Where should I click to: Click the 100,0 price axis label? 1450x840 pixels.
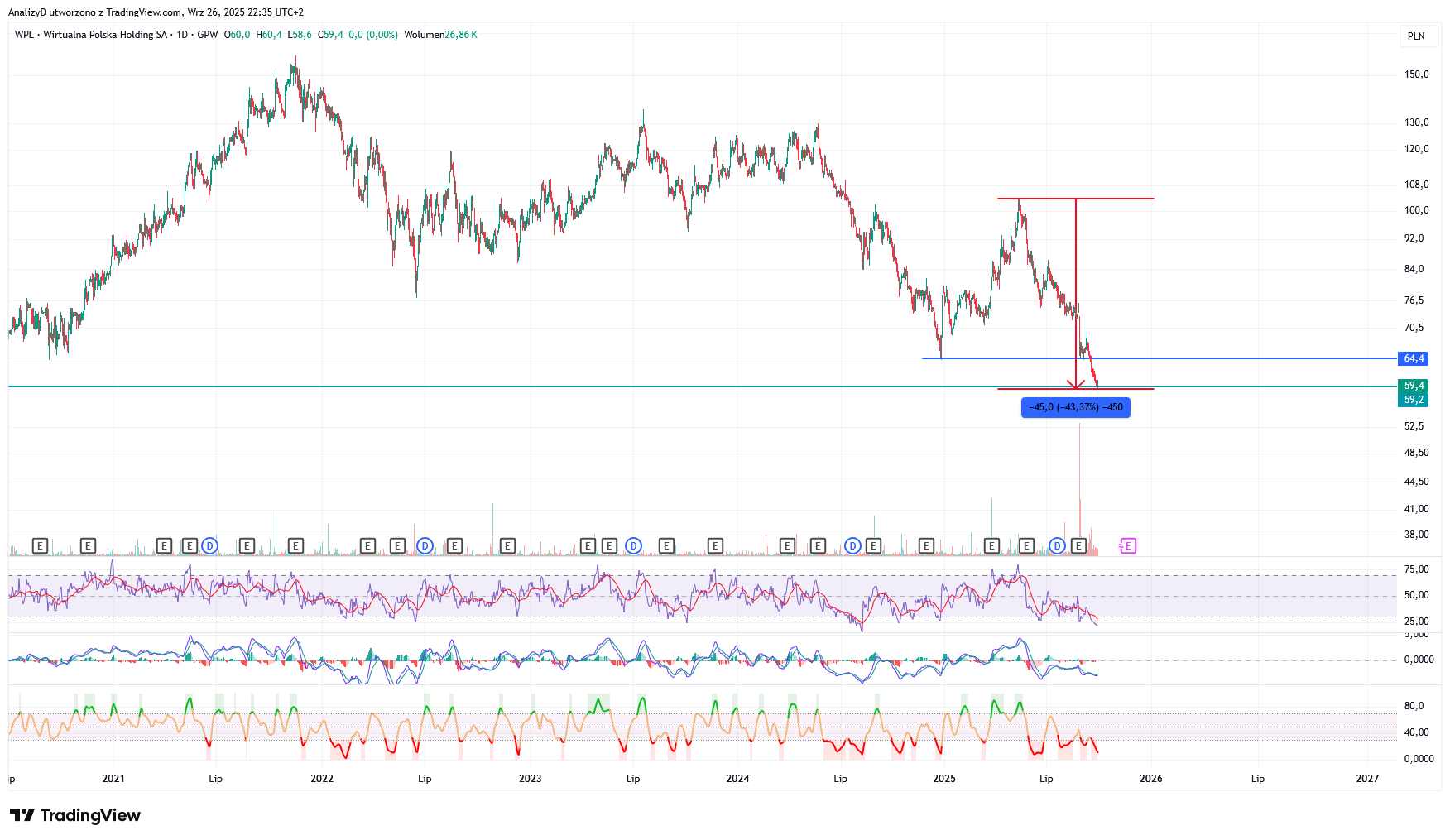pyautogui.click(x=1416, y=210)
